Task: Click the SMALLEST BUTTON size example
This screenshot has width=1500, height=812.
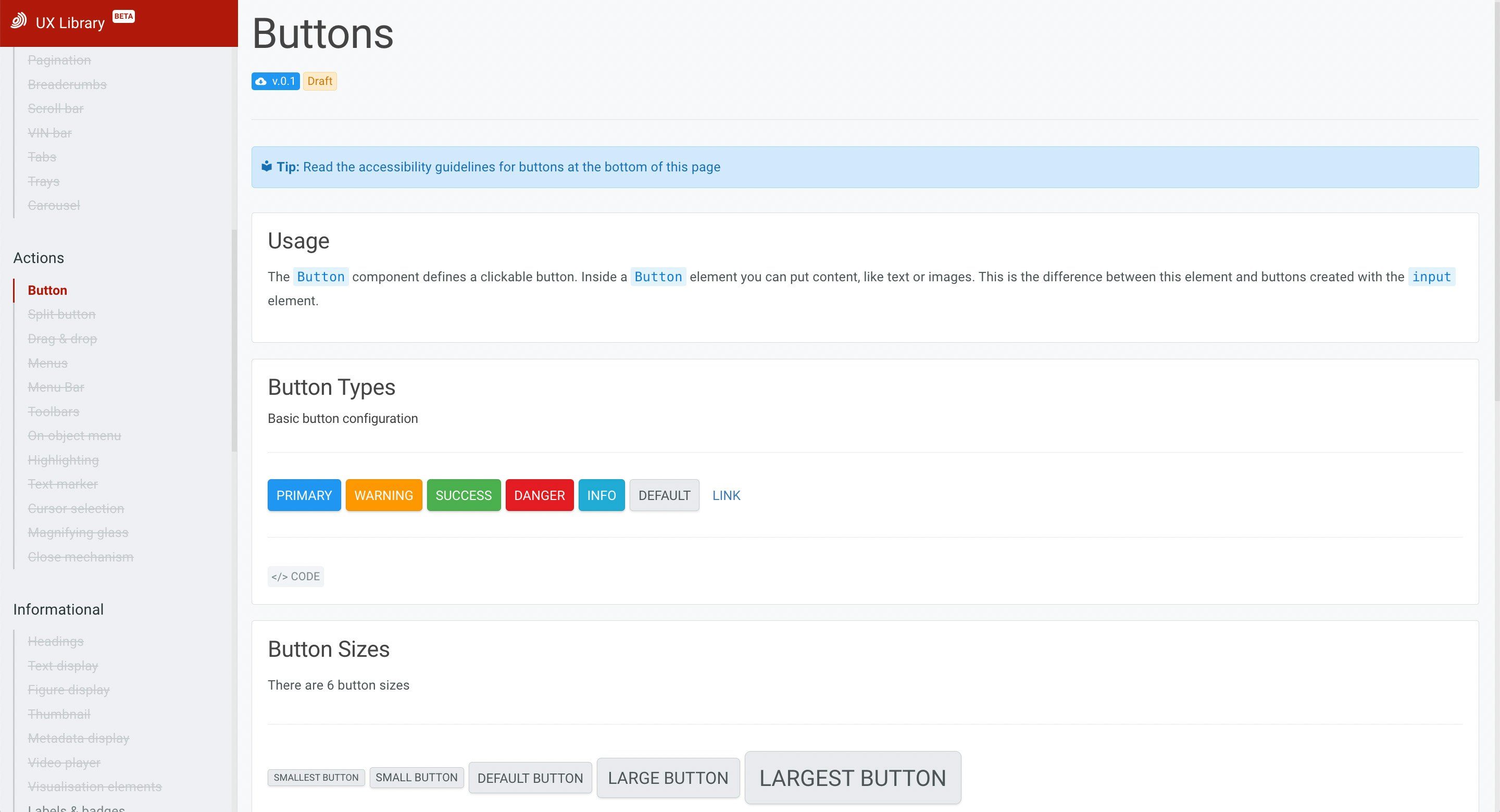Action: tap(316, 777)
